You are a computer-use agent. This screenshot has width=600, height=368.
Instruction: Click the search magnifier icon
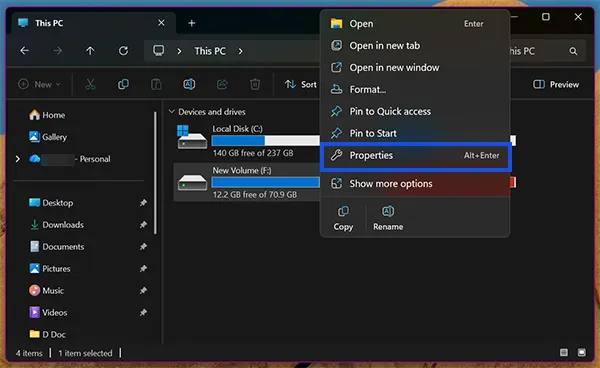pyautogui.click(x=573, y=51)
